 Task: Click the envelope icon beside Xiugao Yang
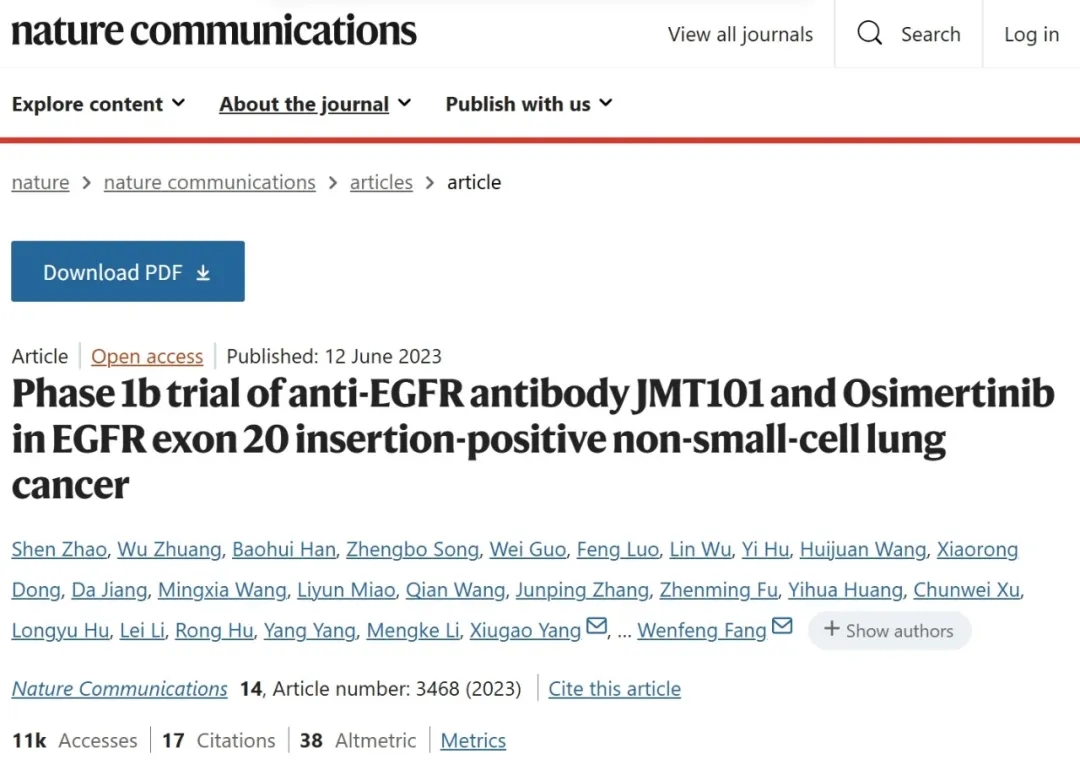pos(596,627)
